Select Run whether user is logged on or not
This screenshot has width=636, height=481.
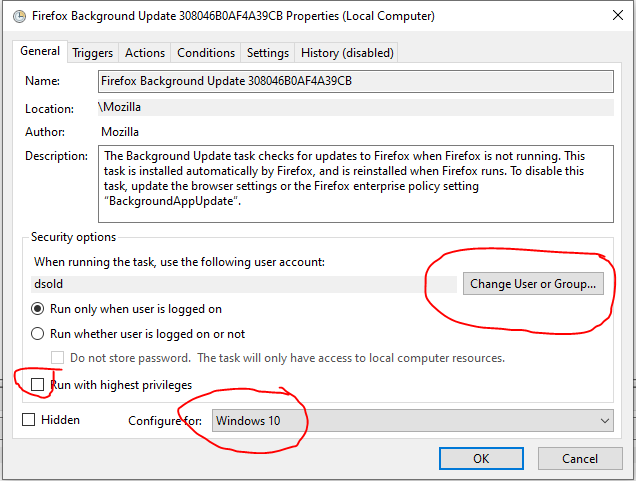[x=138, y=334]
